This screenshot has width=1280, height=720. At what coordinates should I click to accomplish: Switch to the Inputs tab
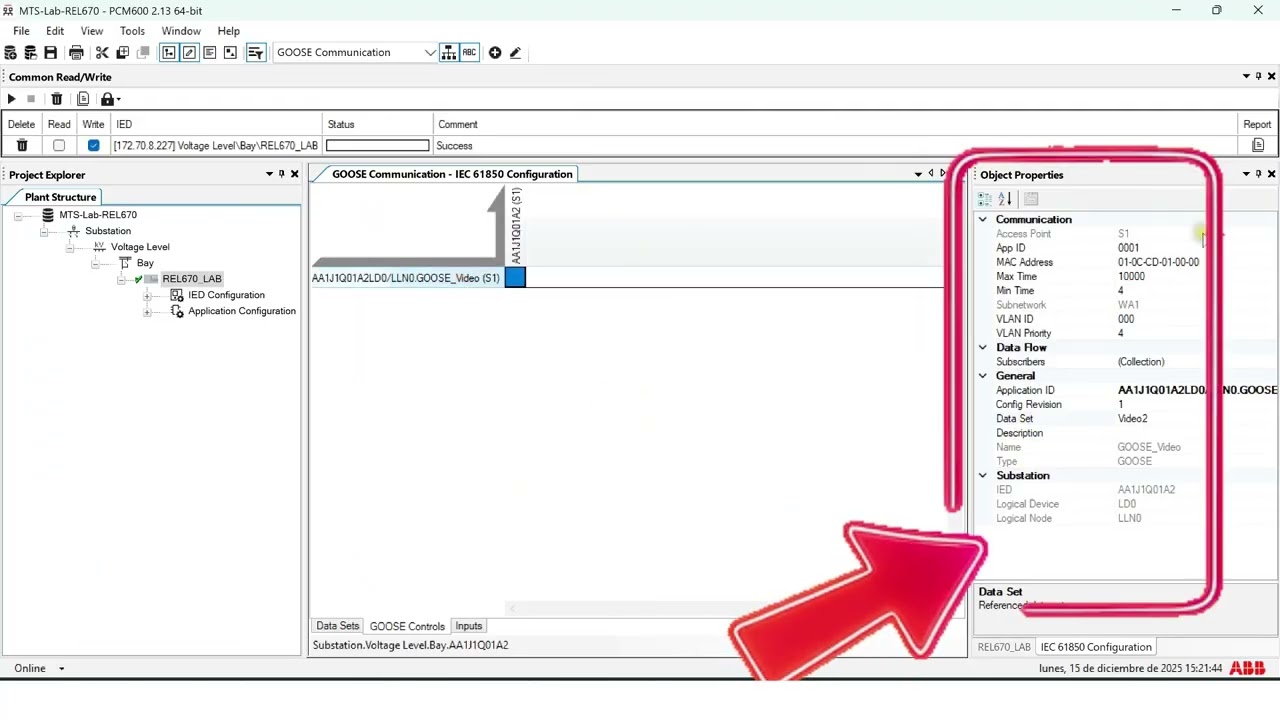click(468, 626)
